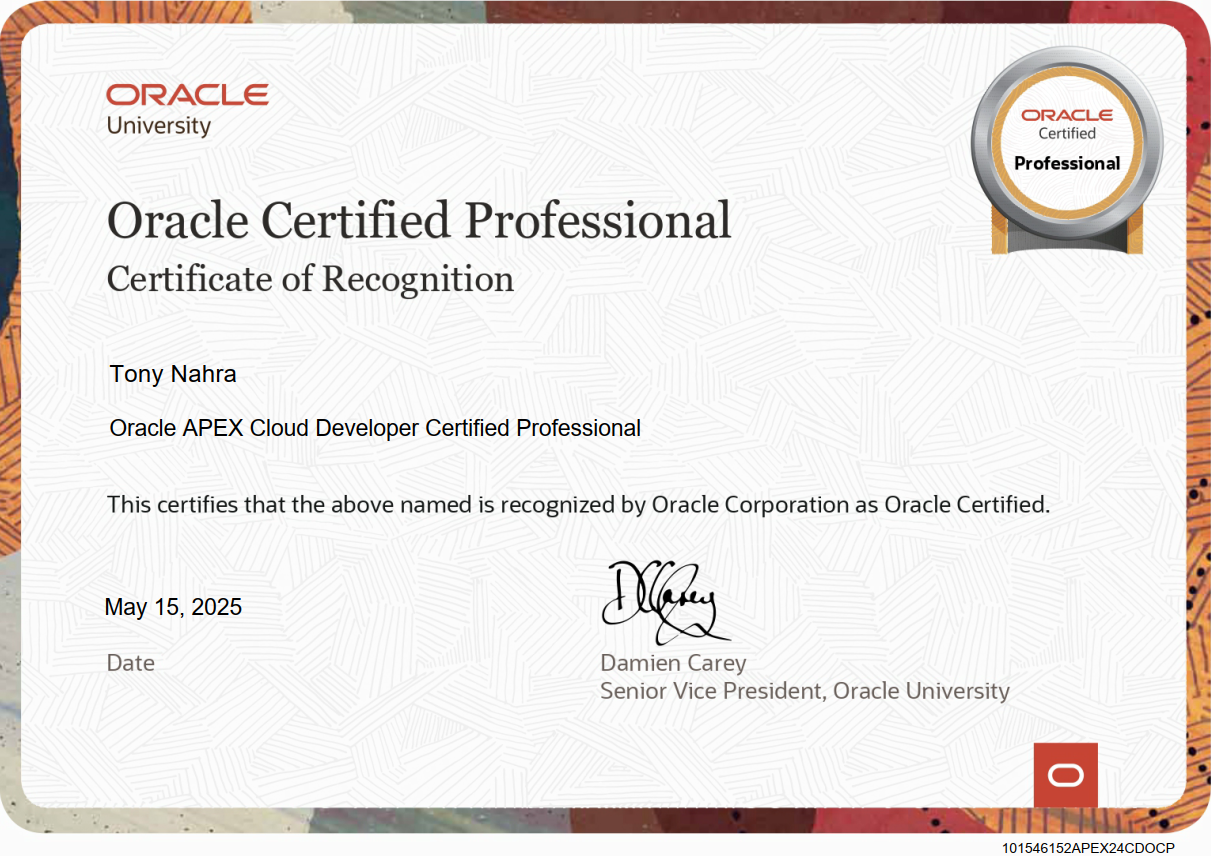Click the Oracle University logo
Viewport: 1211px width, 856px height.
(187, 109)
